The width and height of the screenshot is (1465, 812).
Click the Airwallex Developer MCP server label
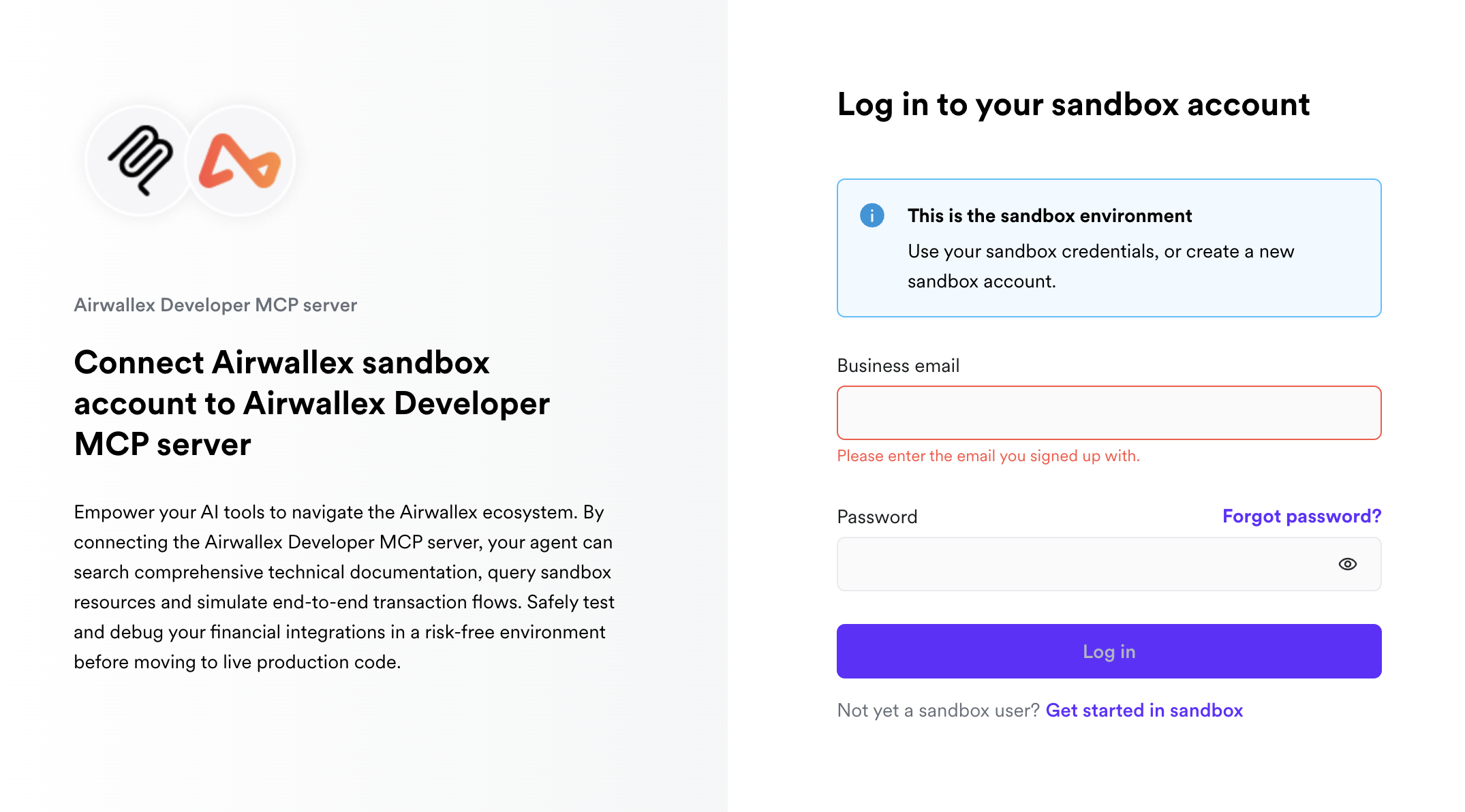click(215, 305)
